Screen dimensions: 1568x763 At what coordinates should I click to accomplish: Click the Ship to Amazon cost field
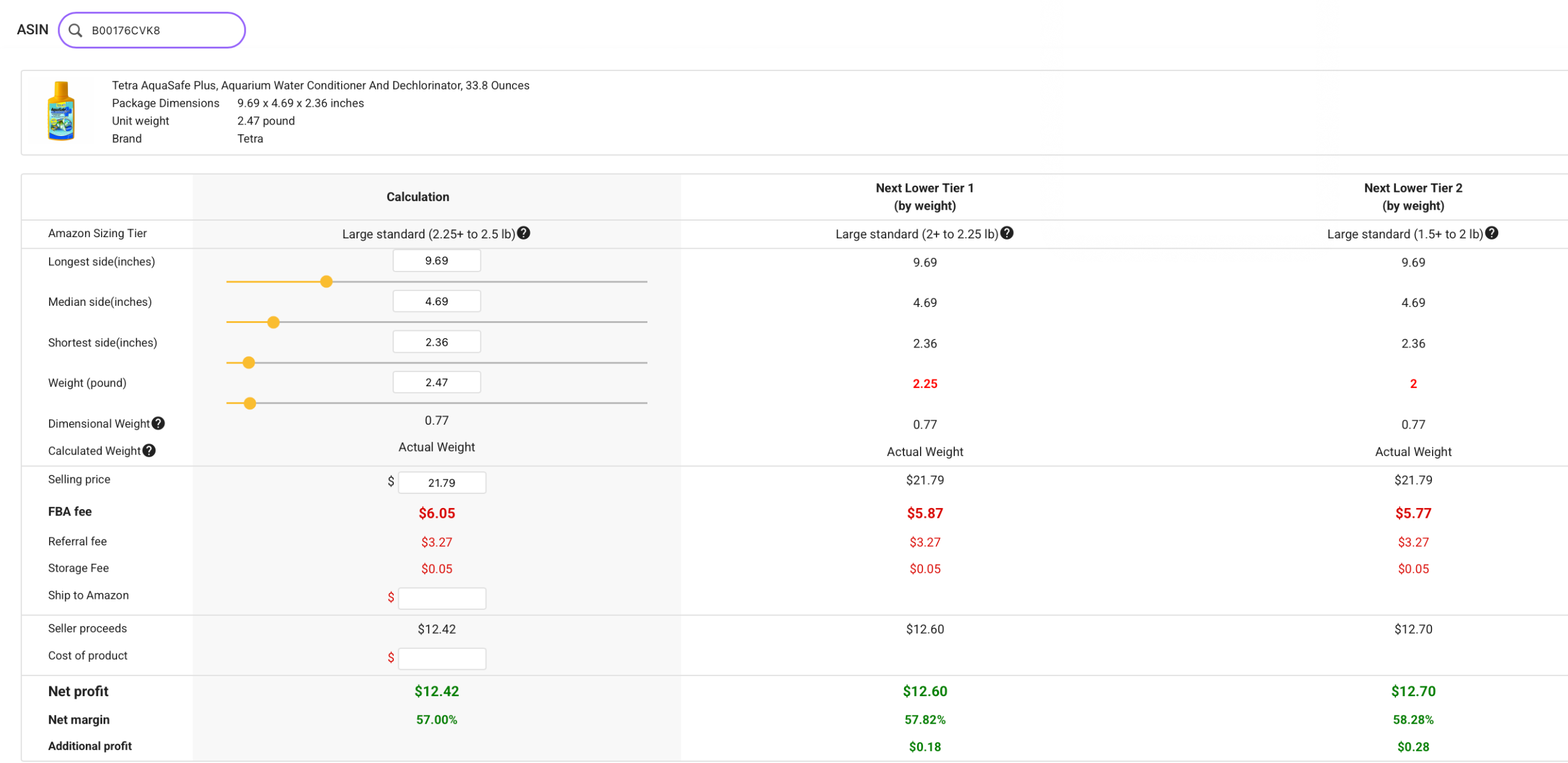click(x=441, y=598)
